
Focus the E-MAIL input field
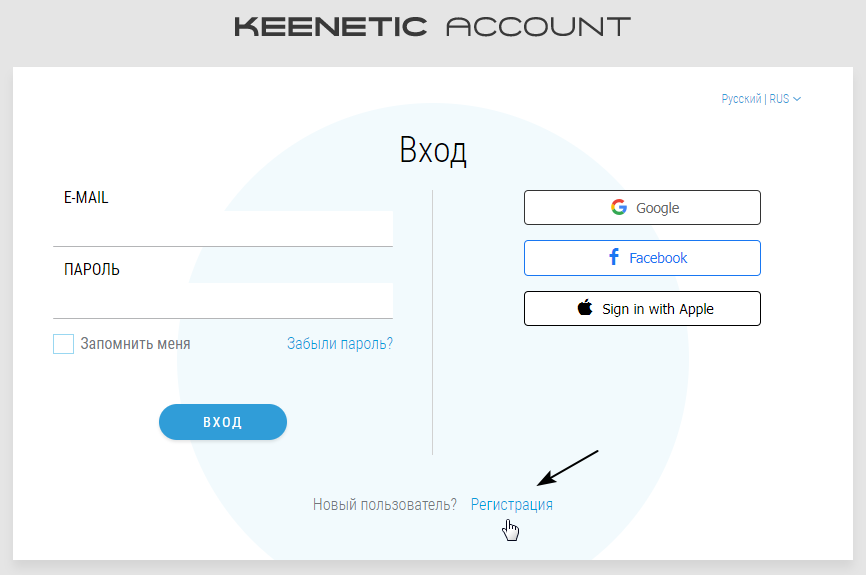[223, 228]
